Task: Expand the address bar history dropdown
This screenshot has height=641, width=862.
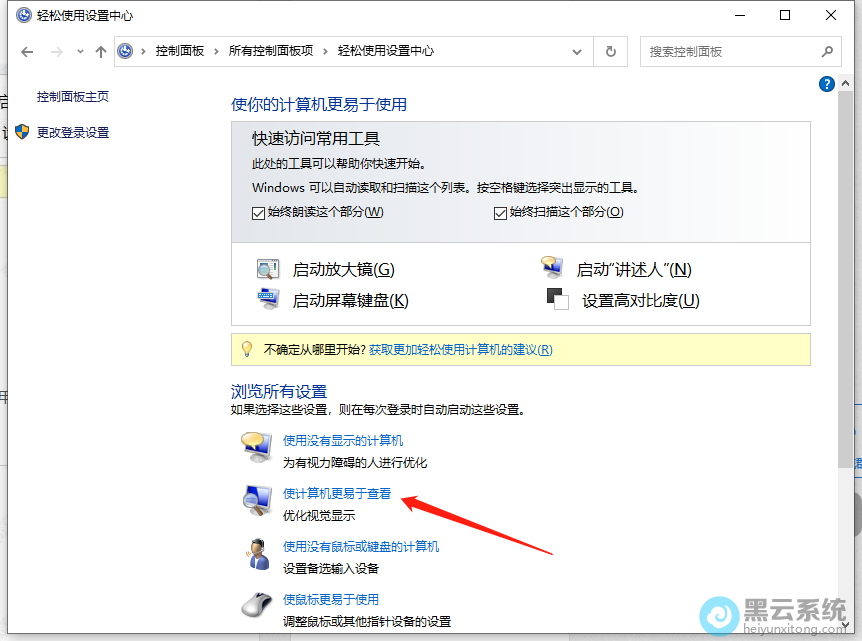Action: (x=577, y=52)
